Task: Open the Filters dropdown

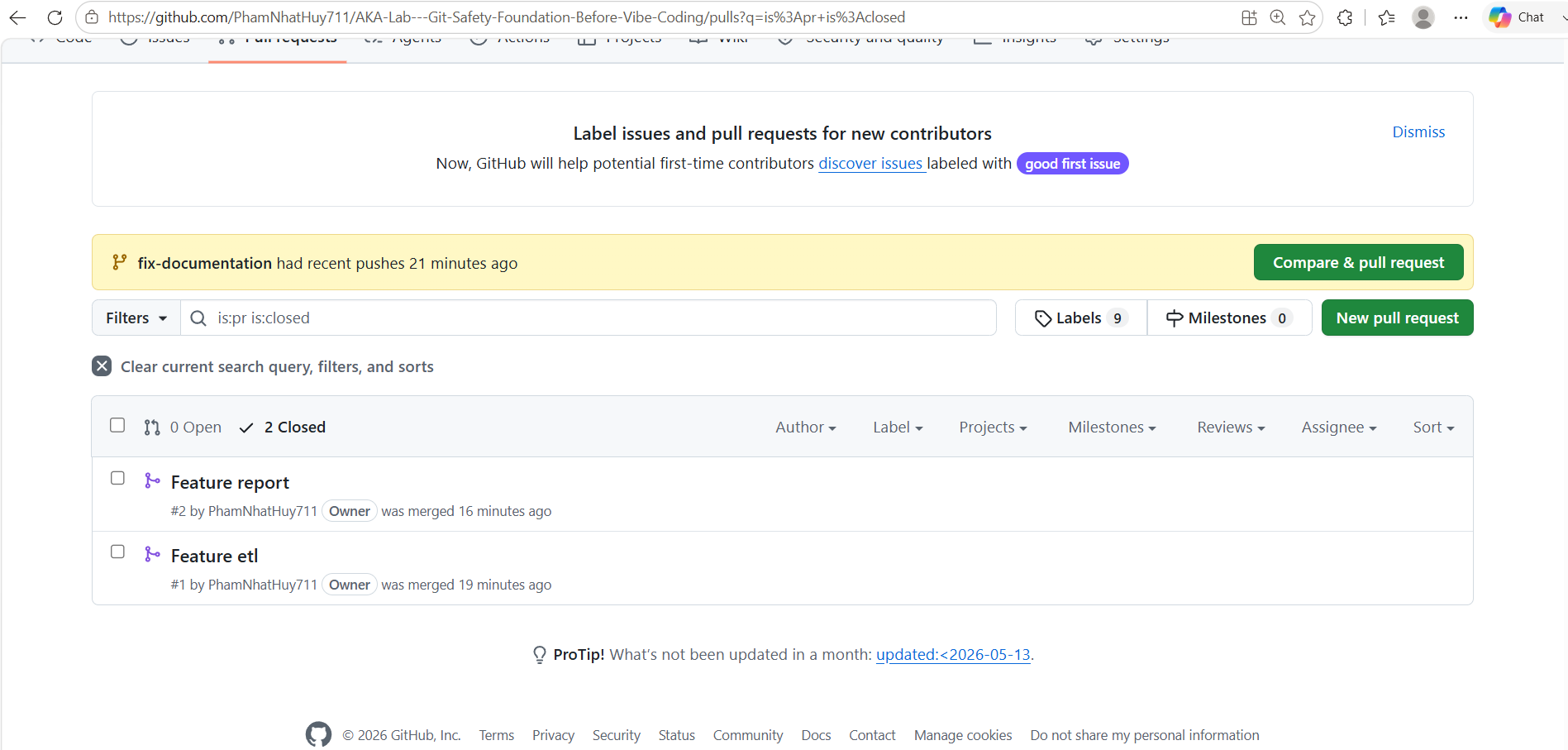Action: (x=136, y=318)
